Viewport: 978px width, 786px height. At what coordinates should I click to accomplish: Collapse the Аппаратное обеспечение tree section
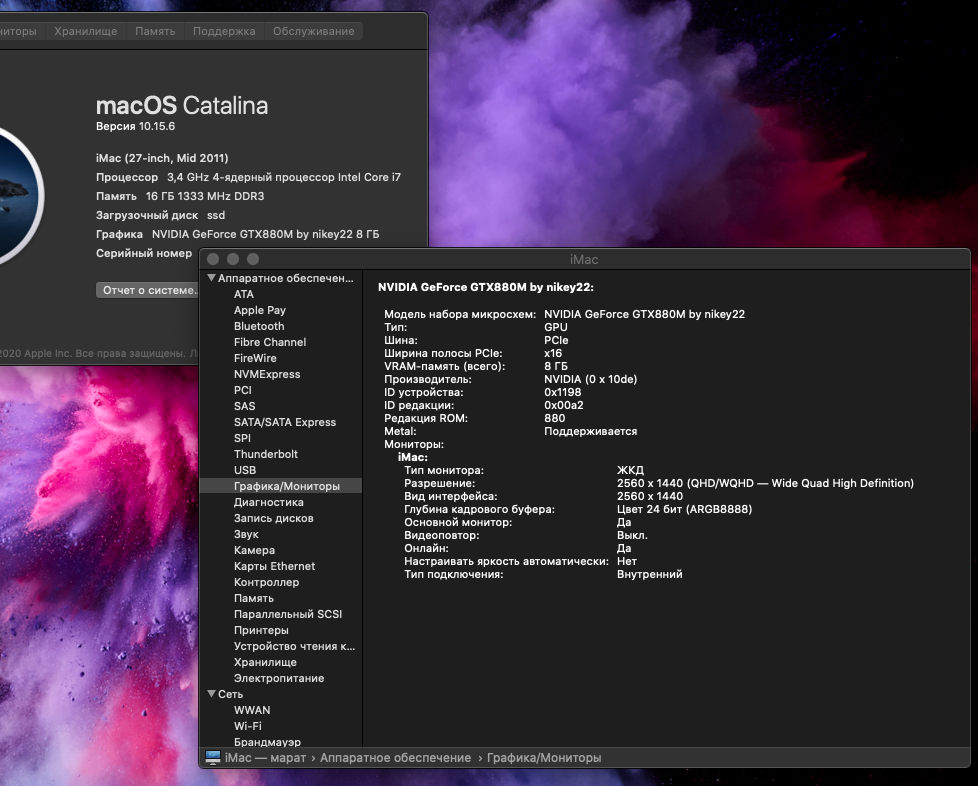(211, 278)
